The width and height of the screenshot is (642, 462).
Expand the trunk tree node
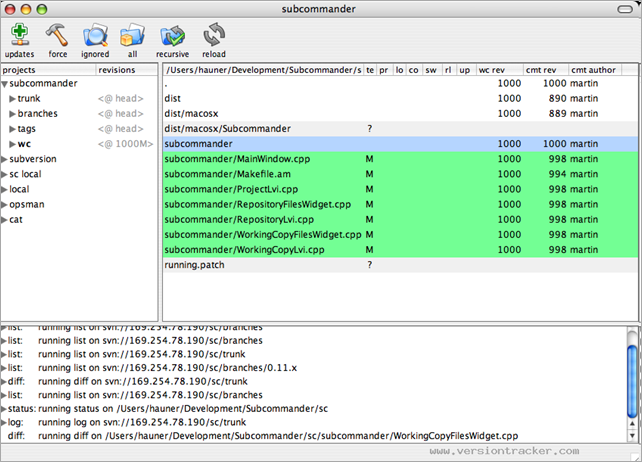(x=12, y=99)
